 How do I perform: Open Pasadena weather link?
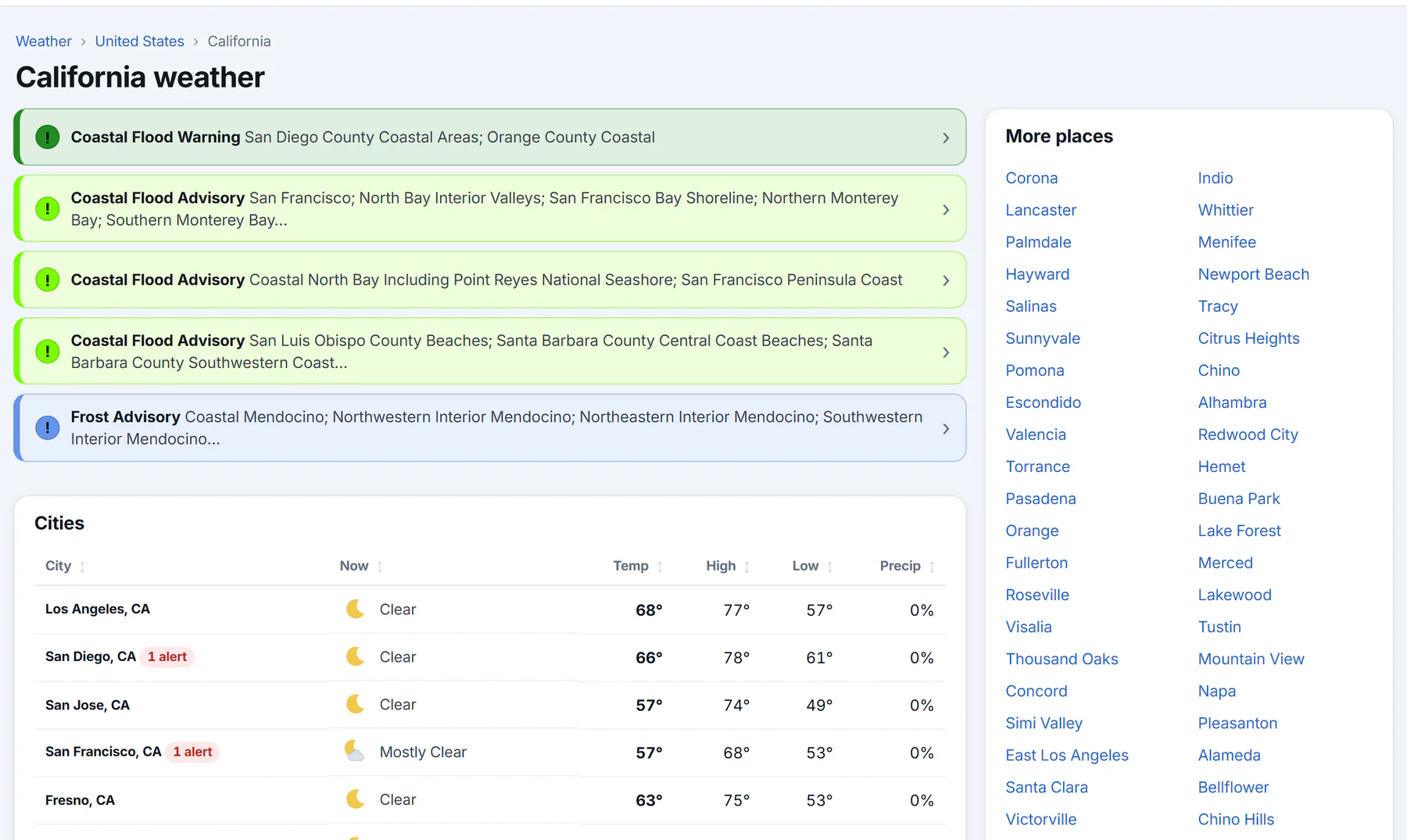tap(1041, 499)
